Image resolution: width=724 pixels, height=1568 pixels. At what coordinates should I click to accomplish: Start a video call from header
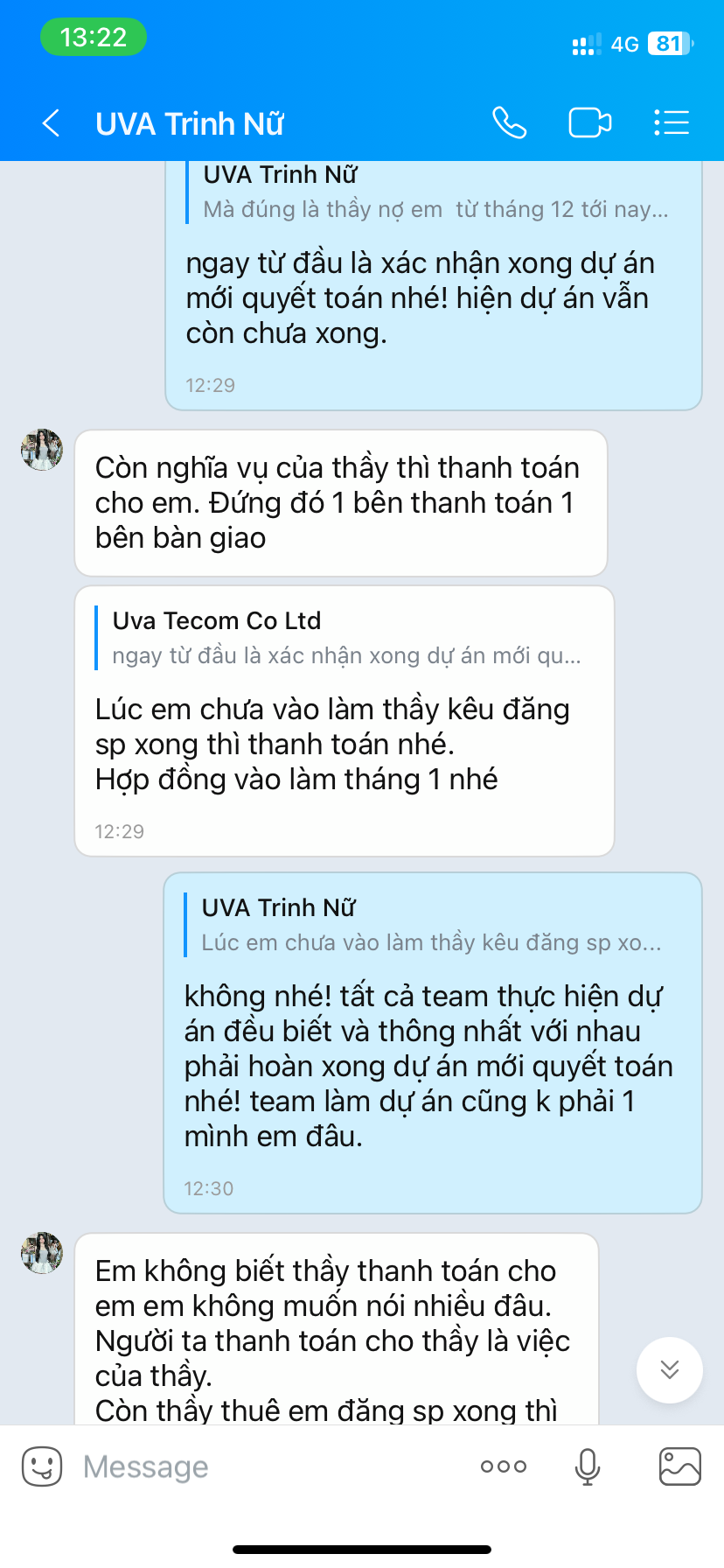[x=590, y=122]
